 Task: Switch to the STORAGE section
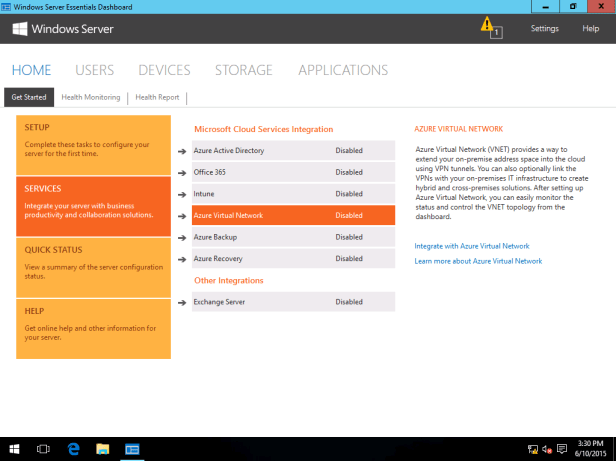pyautogui.click(x=243, y=70)
